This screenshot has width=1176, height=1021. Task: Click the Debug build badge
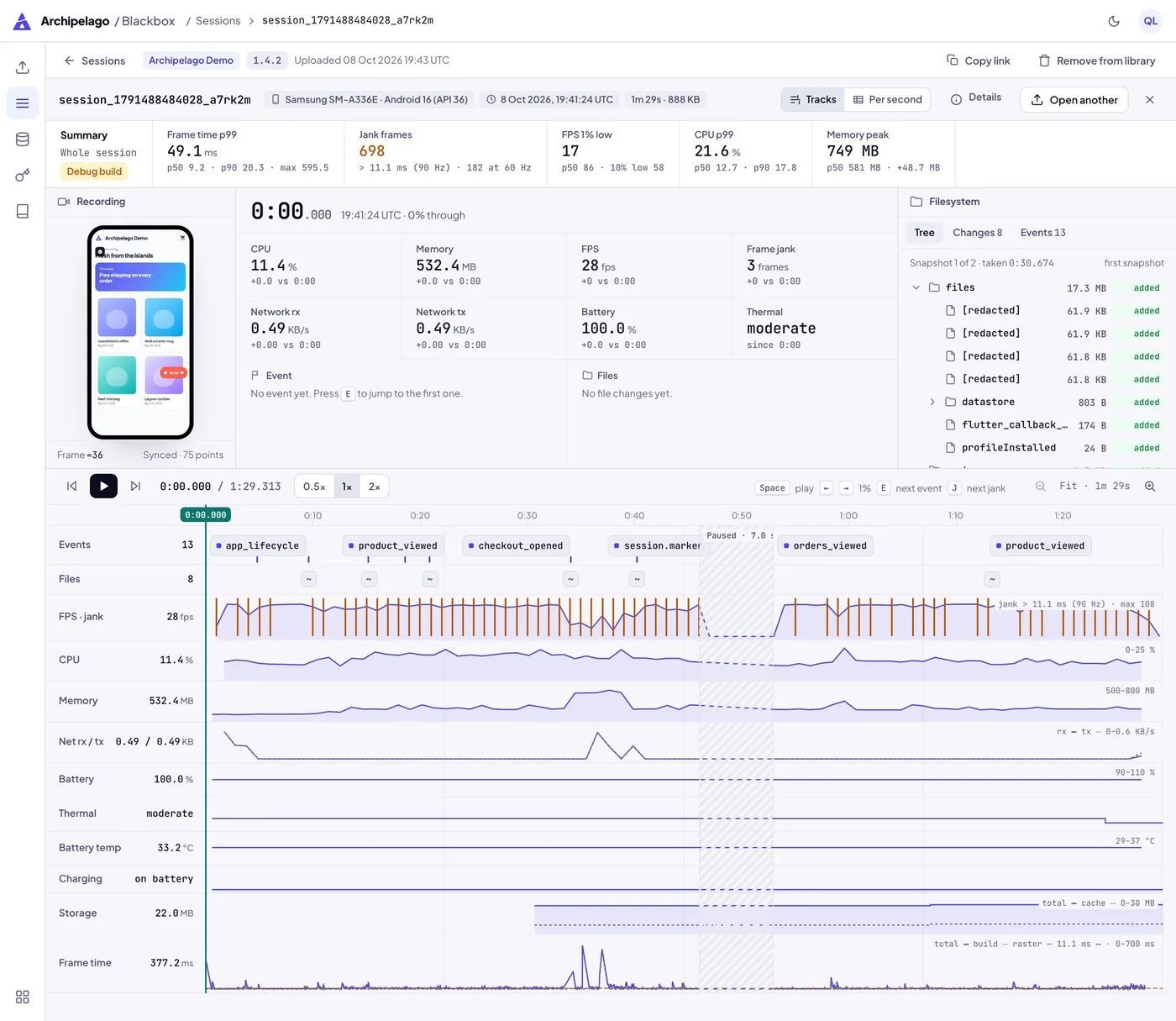(x=94, y=171)
